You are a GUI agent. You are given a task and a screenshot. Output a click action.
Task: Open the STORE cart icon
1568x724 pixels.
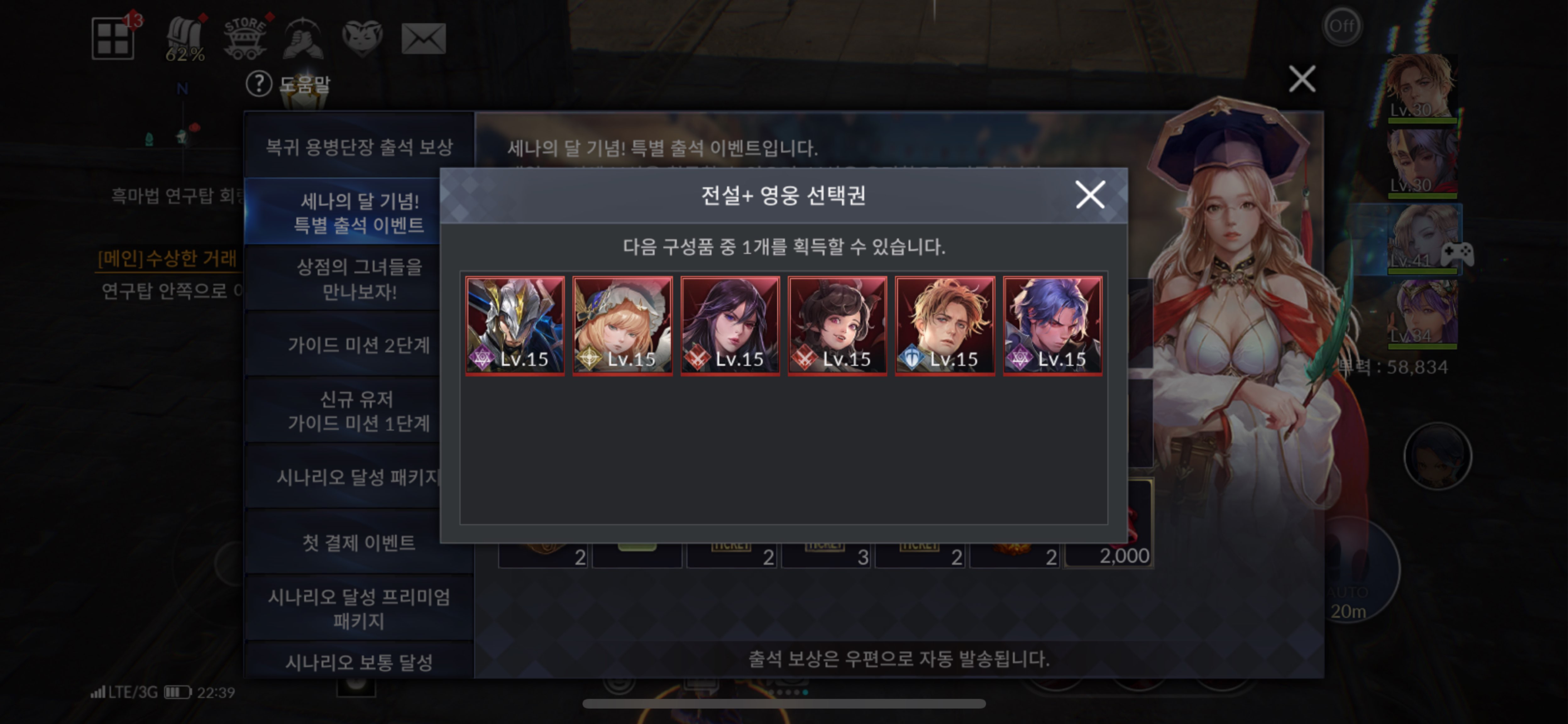tap(244, 38)
